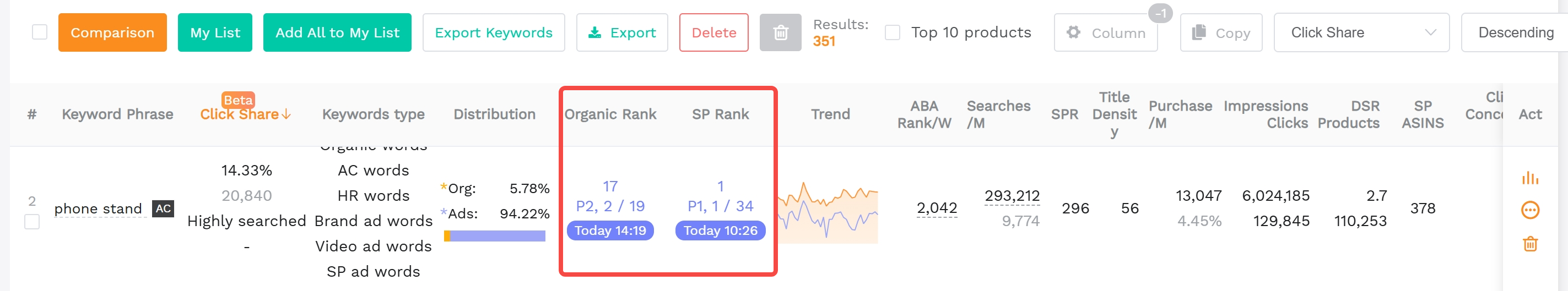Open bar chart icon for phone stand row
The height and width of the screenshot is (291, 1568).
point(1529,178)
